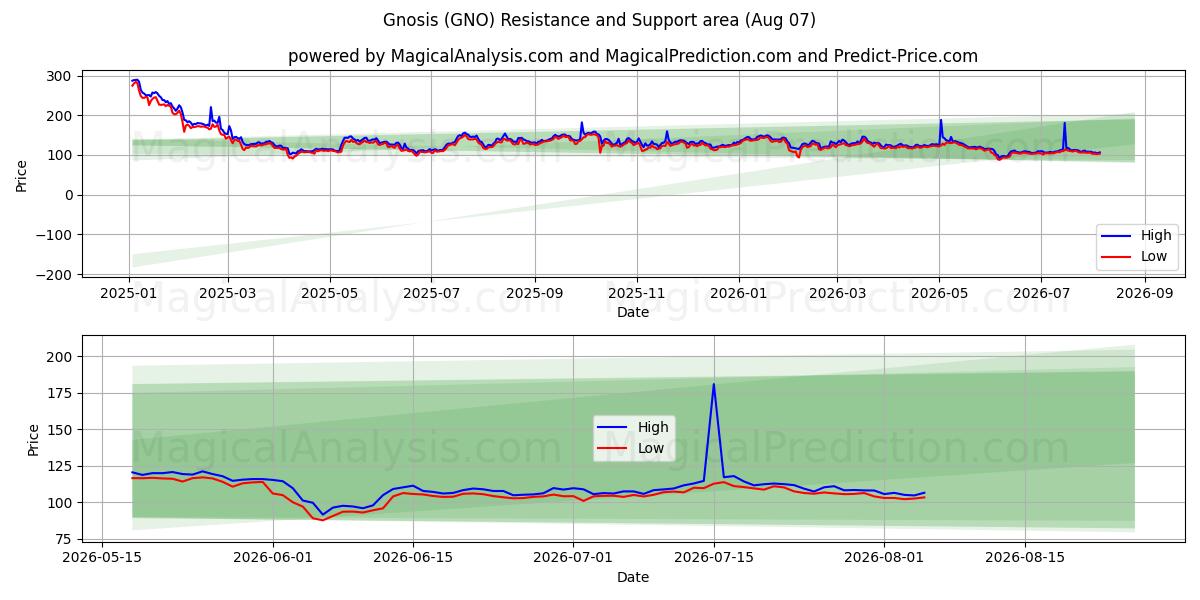Click the '2025-07' x-axis label
Screen dimensions: 1200x600
pos(431,294)
